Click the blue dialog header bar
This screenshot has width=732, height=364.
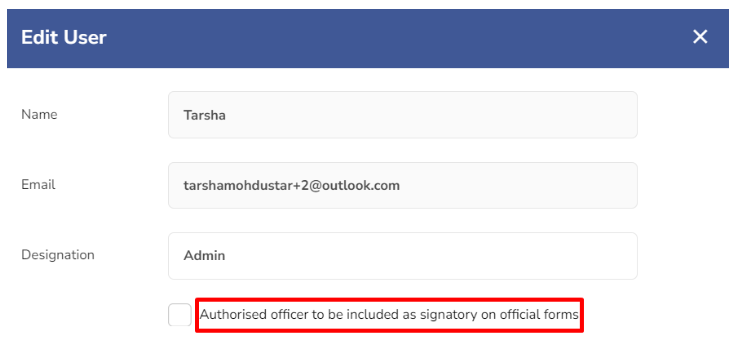click(x=368, y=38)
